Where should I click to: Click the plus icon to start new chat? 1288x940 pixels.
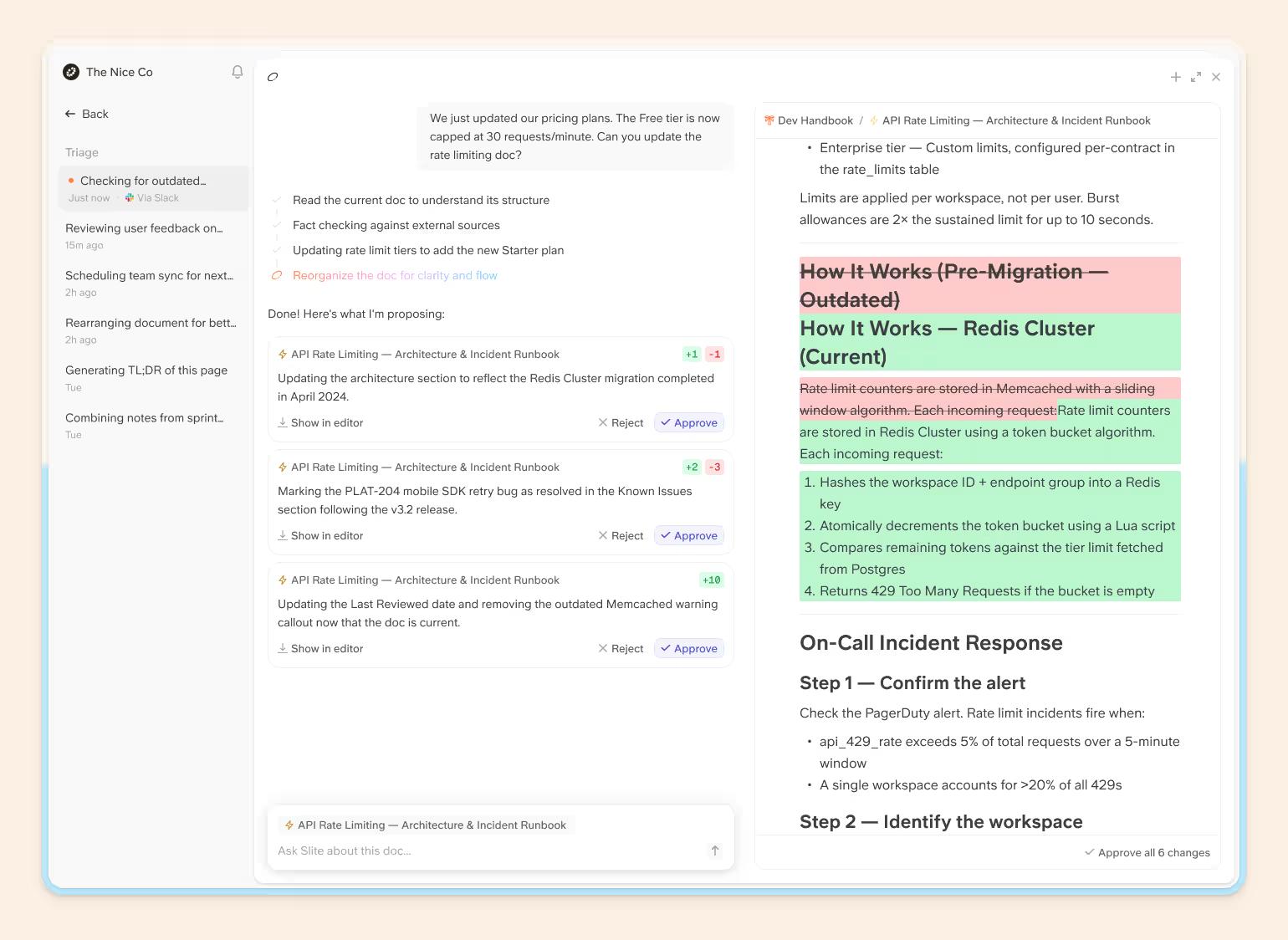(x=1176, y=77)
